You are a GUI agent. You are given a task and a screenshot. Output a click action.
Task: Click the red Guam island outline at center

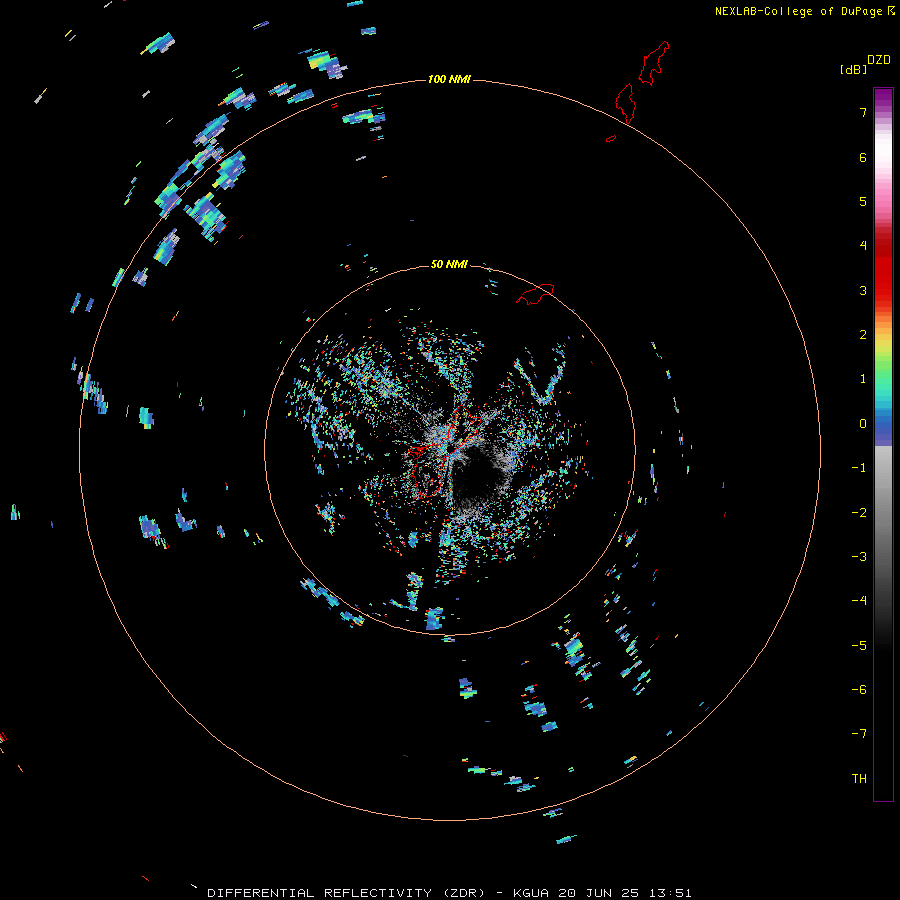445,453
